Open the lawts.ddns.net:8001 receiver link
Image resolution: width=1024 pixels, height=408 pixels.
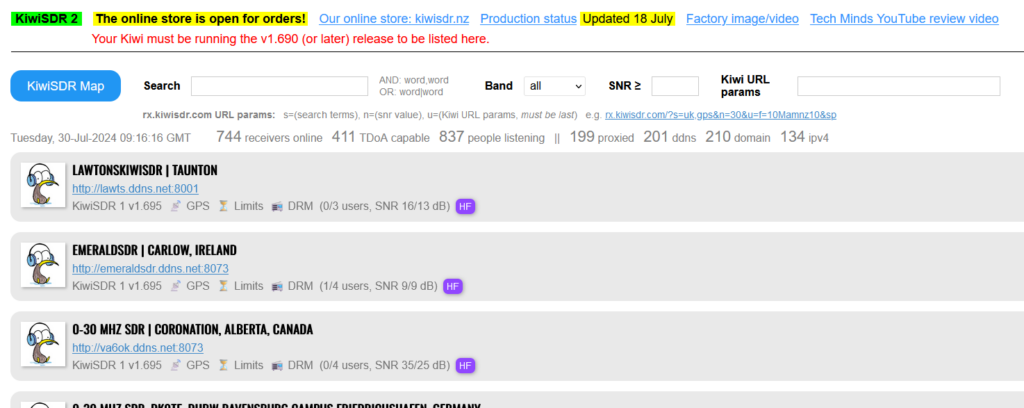click(x=135, y=189)
